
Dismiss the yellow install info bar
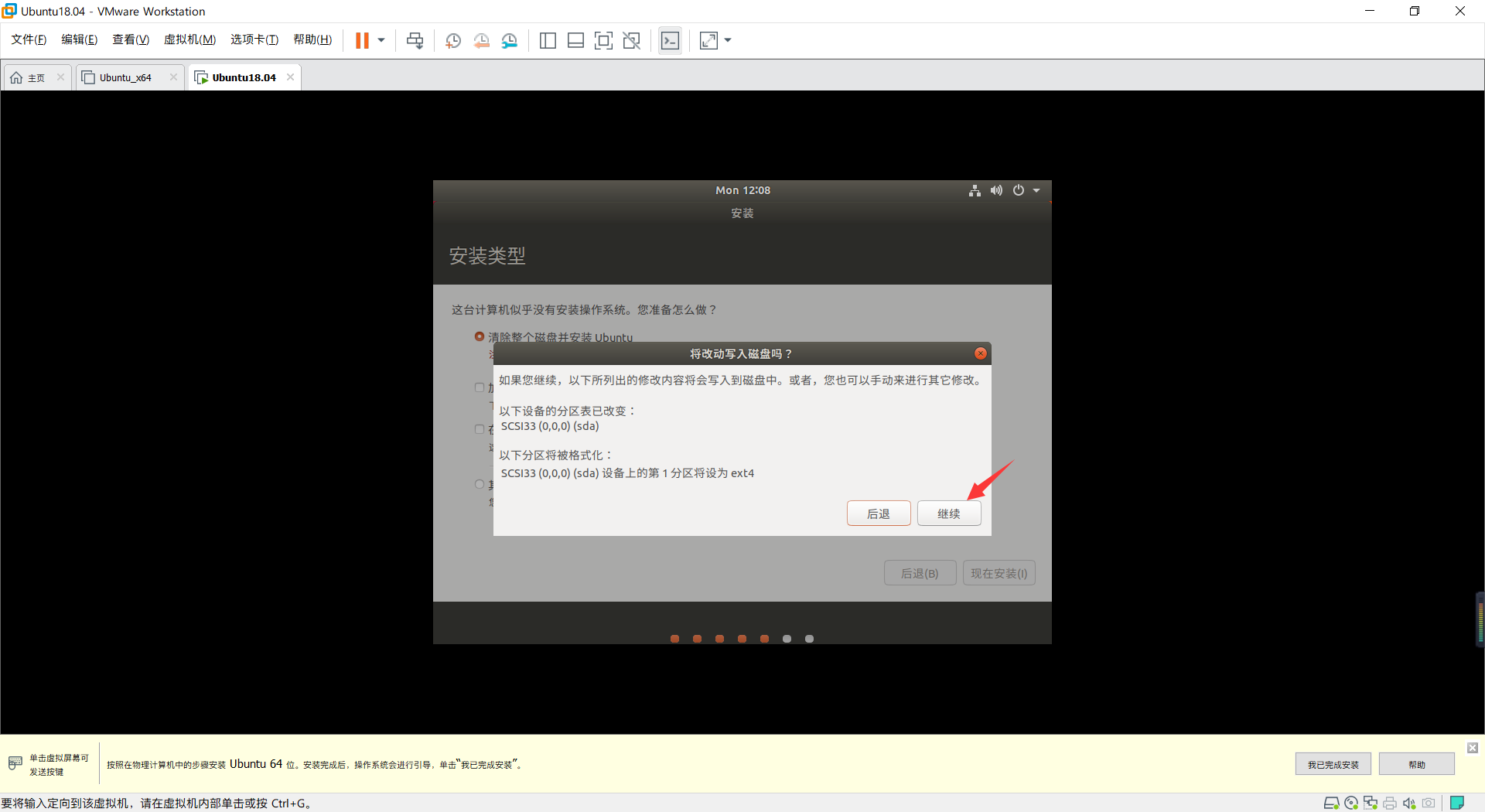tap(1473, 748)
